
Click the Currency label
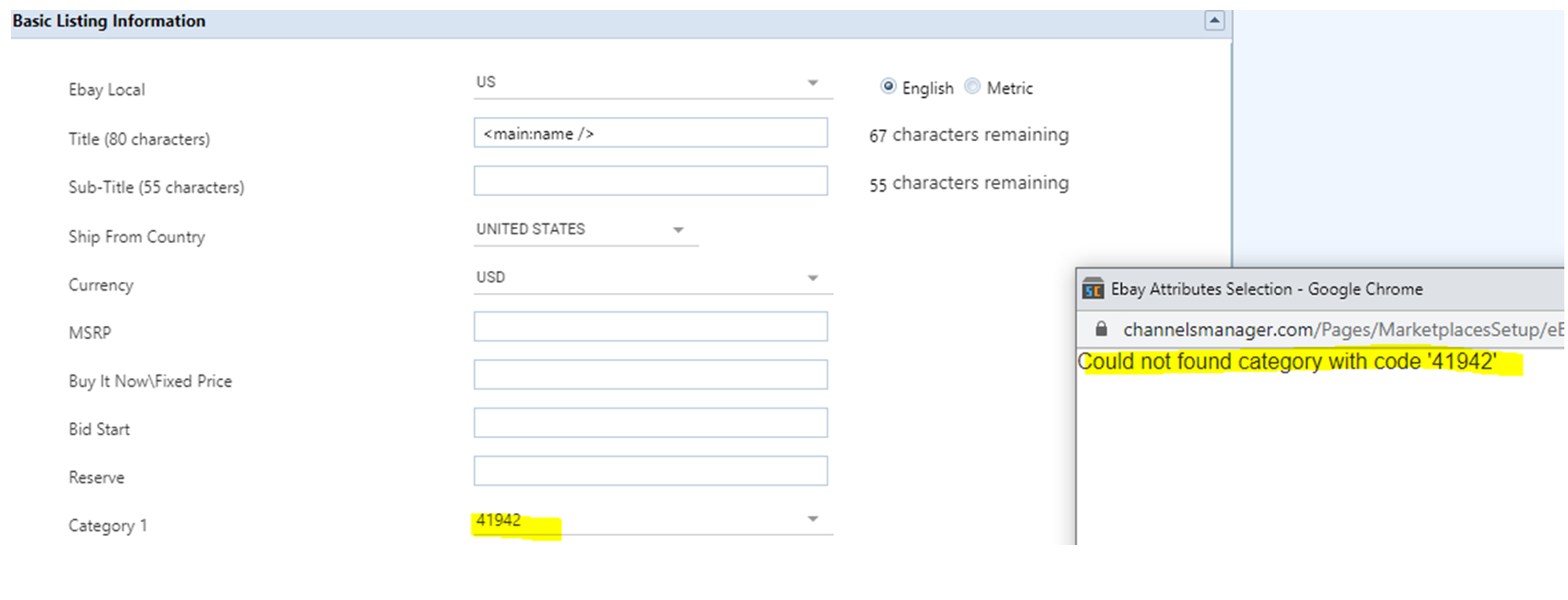pyautogui.click(x=101, y=285)
